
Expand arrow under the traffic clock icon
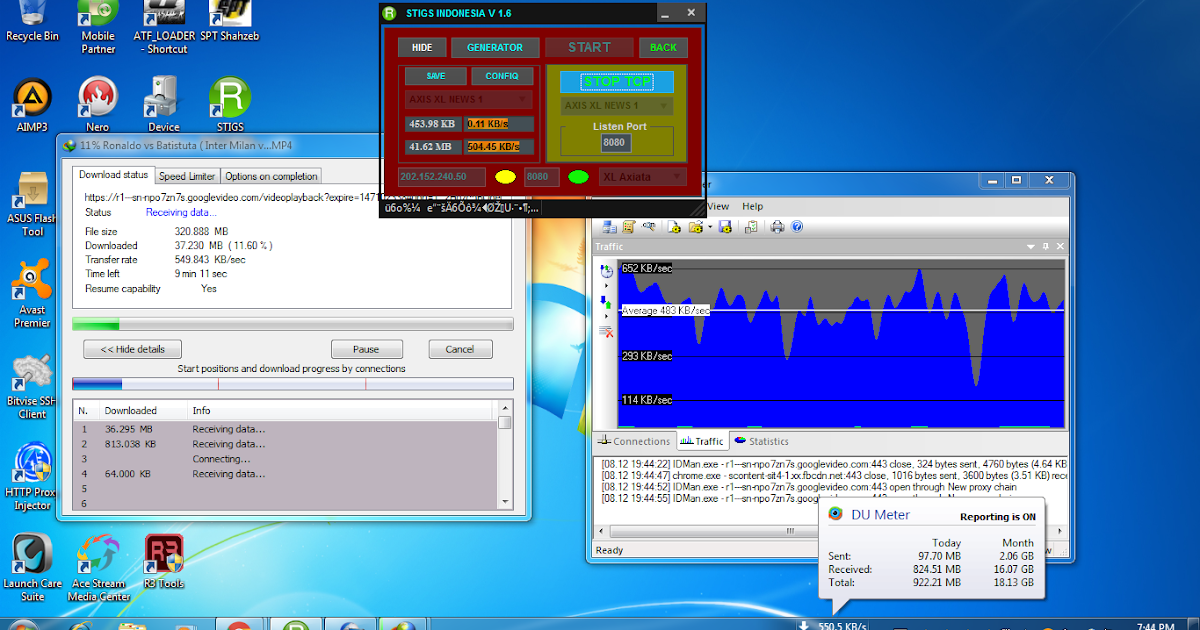(x=606, y=286)
